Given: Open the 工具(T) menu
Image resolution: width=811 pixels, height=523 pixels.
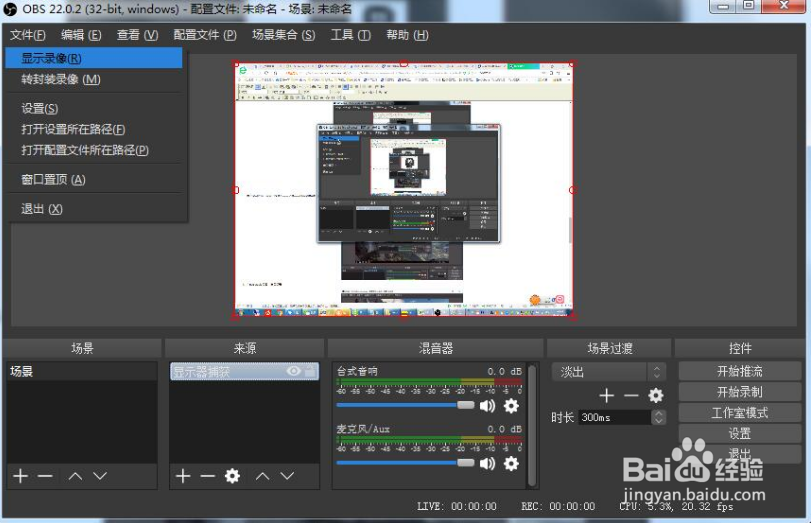Looking at the screenshot, I should [x=351, y=35].
